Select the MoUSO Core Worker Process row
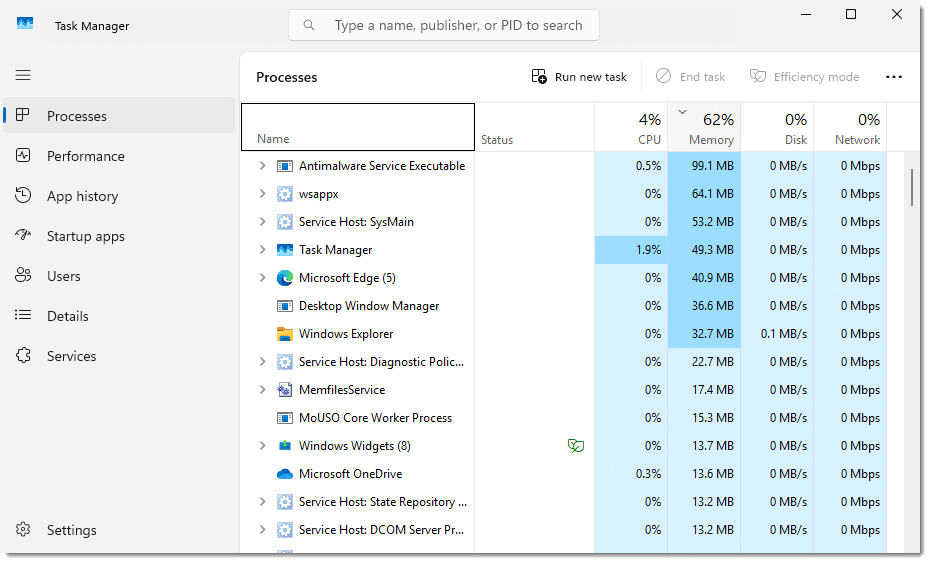This screenshot has width=930, height=563. [563, 418]
